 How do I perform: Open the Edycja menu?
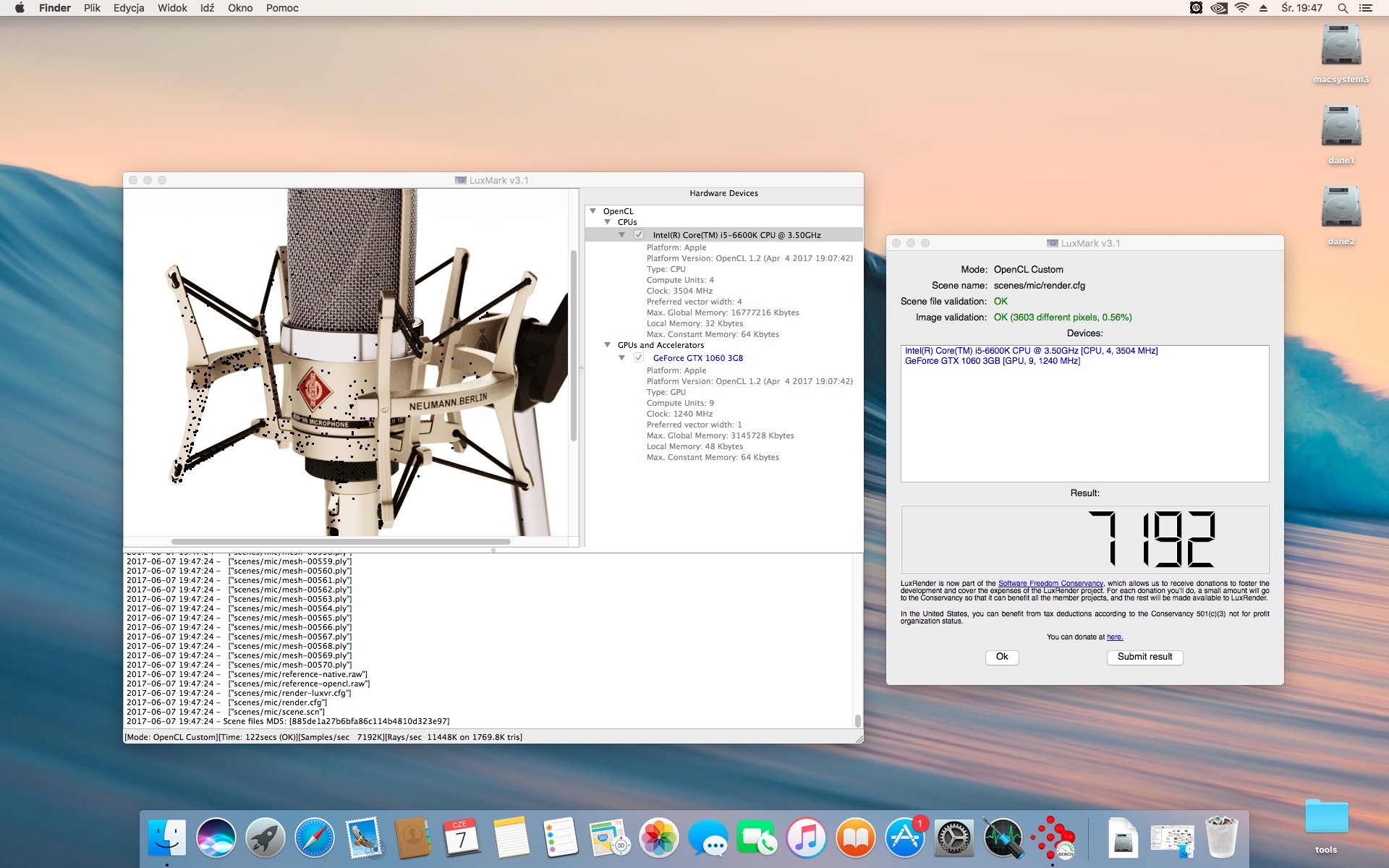(x=129, y=8)
